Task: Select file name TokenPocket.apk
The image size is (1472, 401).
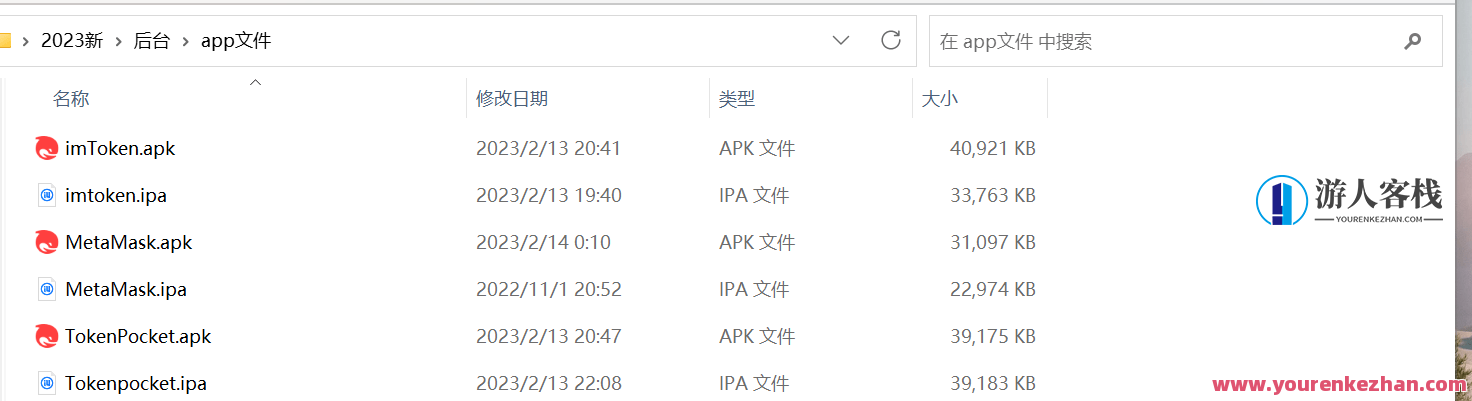Action: (x=138, y=336)
